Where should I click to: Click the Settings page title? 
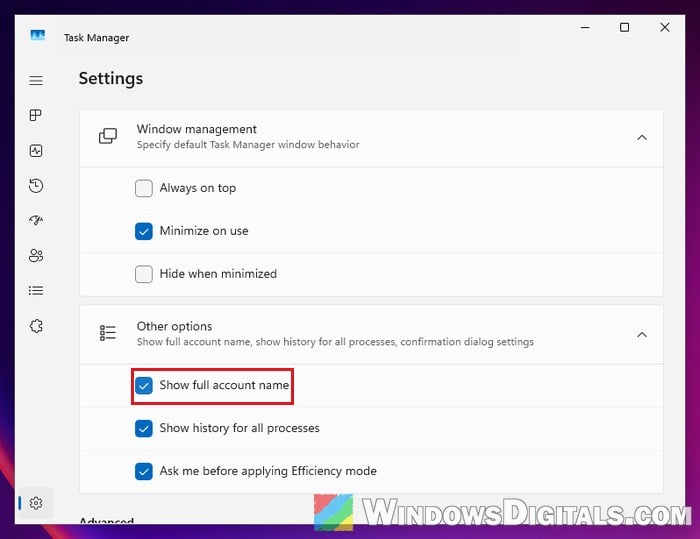[x=111, y=79]
